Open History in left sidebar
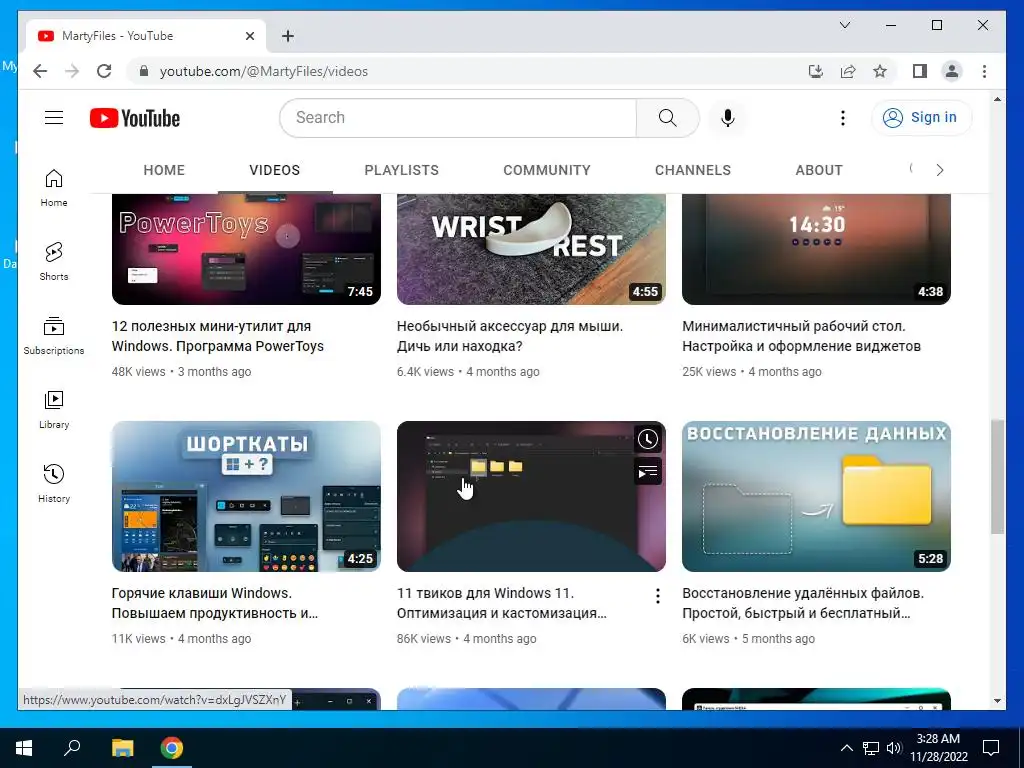1024x768 pixels. 54,483
